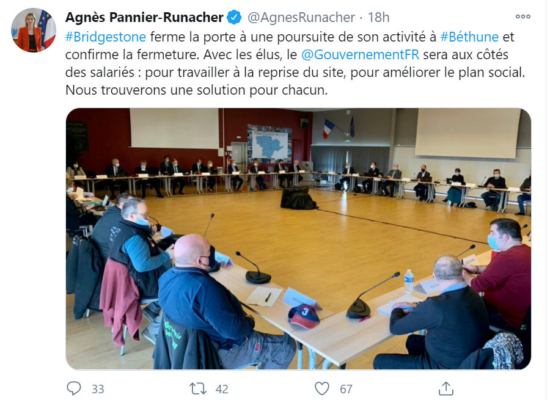This screenshot has height=400, width=550.
Task: Open the @AgnesRunacher handle
Action: click(301, 17)
